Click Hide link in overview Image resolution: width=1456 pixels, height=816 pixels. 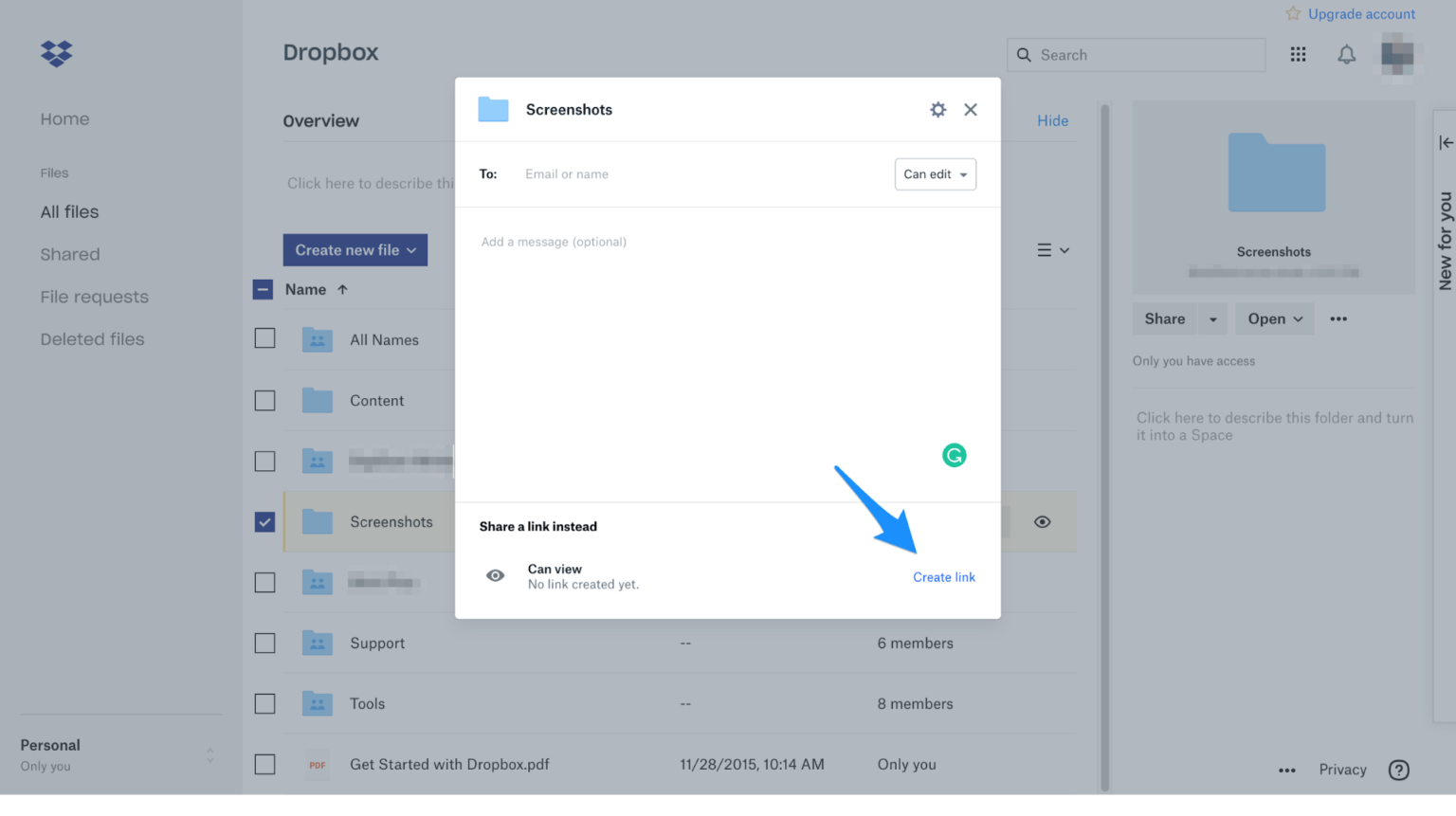(1053, 120)
